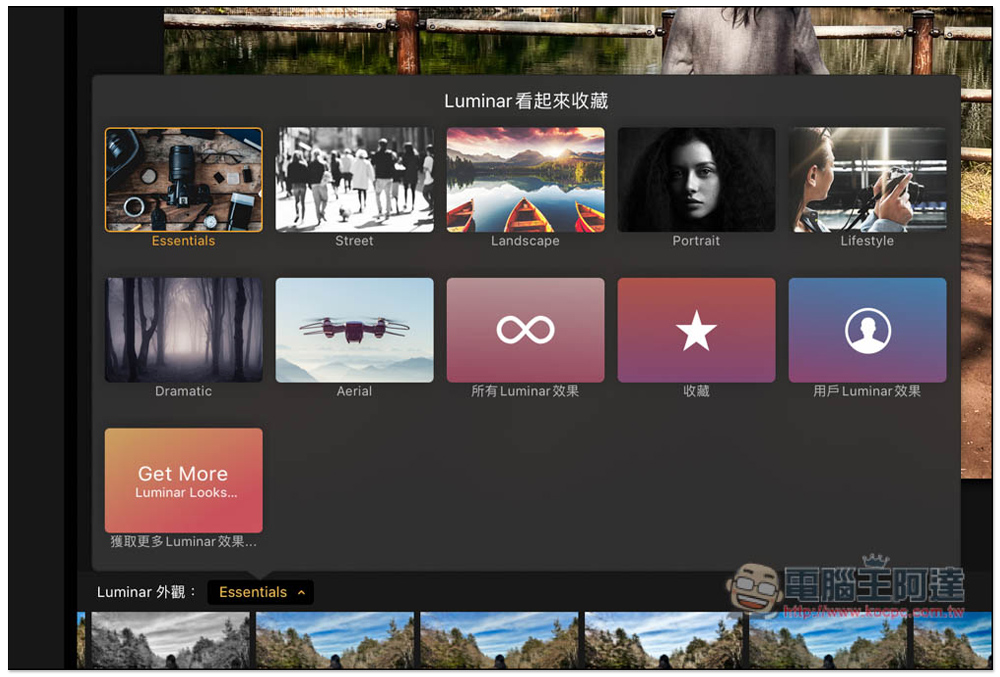This screenshot has width=1000, height=677.
Task: Open the 收藏 star favorites tile
Action: click(x=696, y=330)
